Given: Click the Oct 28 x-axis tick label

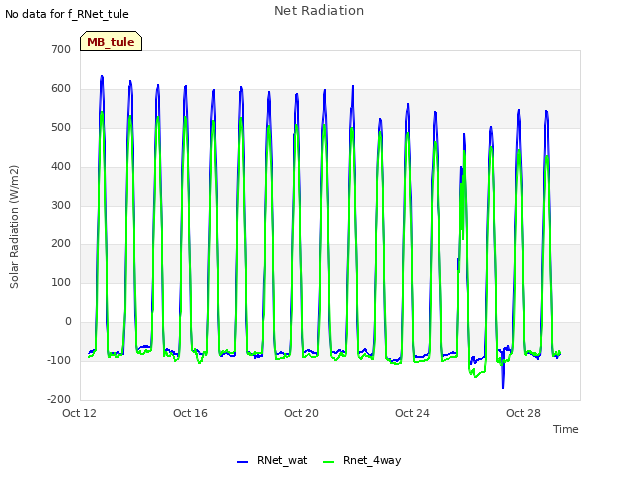Looking at the screenshot, I should coord(523,413).
